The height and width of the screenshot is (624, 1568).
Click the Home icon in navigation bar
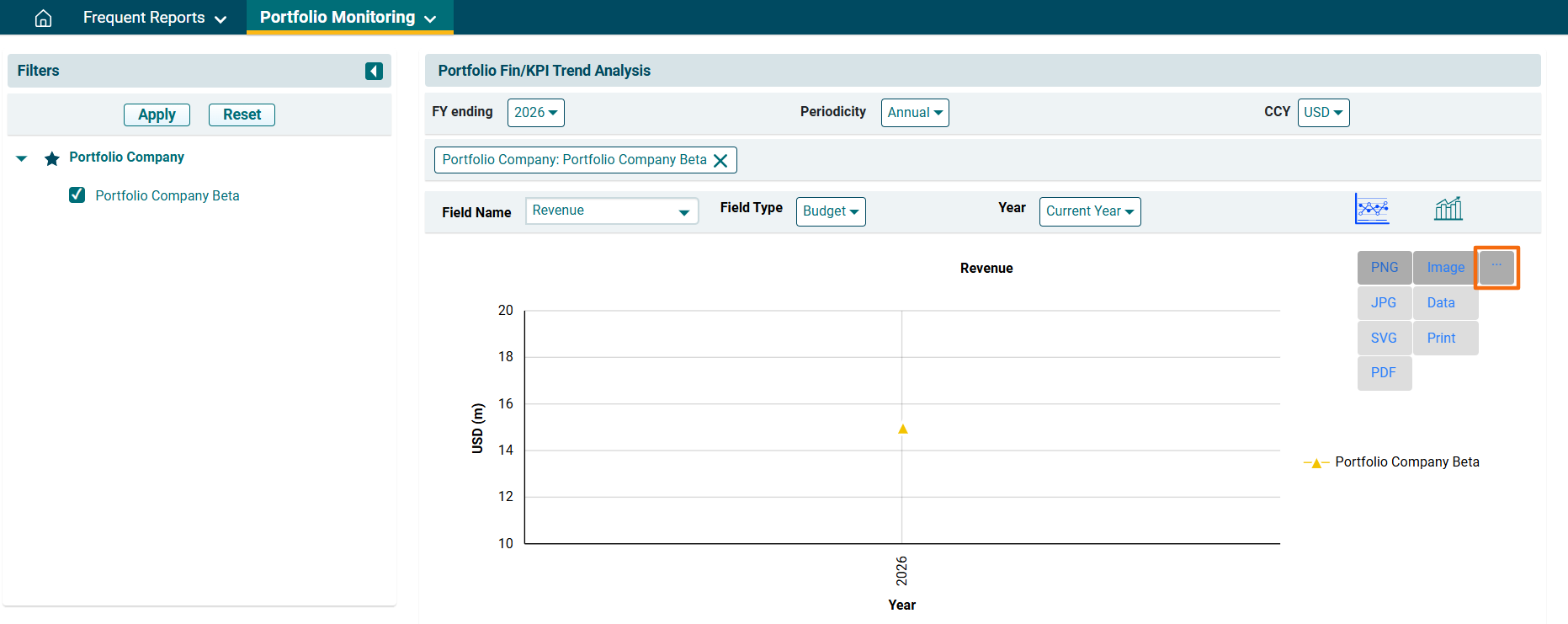43,18
